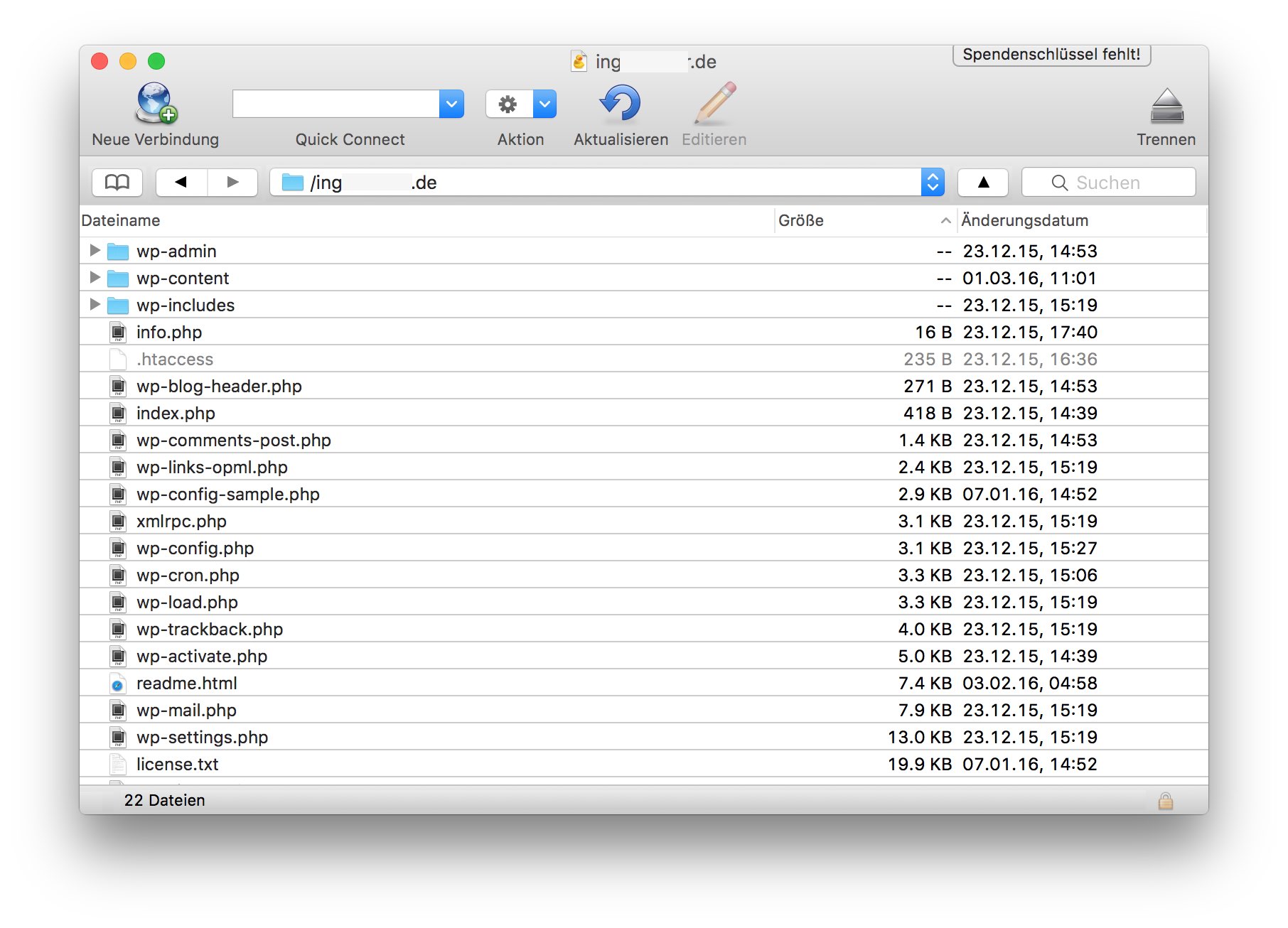Click the Aktualisieren refresh arrow icon
Image resolution: width=1288 pixels, height=928 pixels.
point(620,104)
